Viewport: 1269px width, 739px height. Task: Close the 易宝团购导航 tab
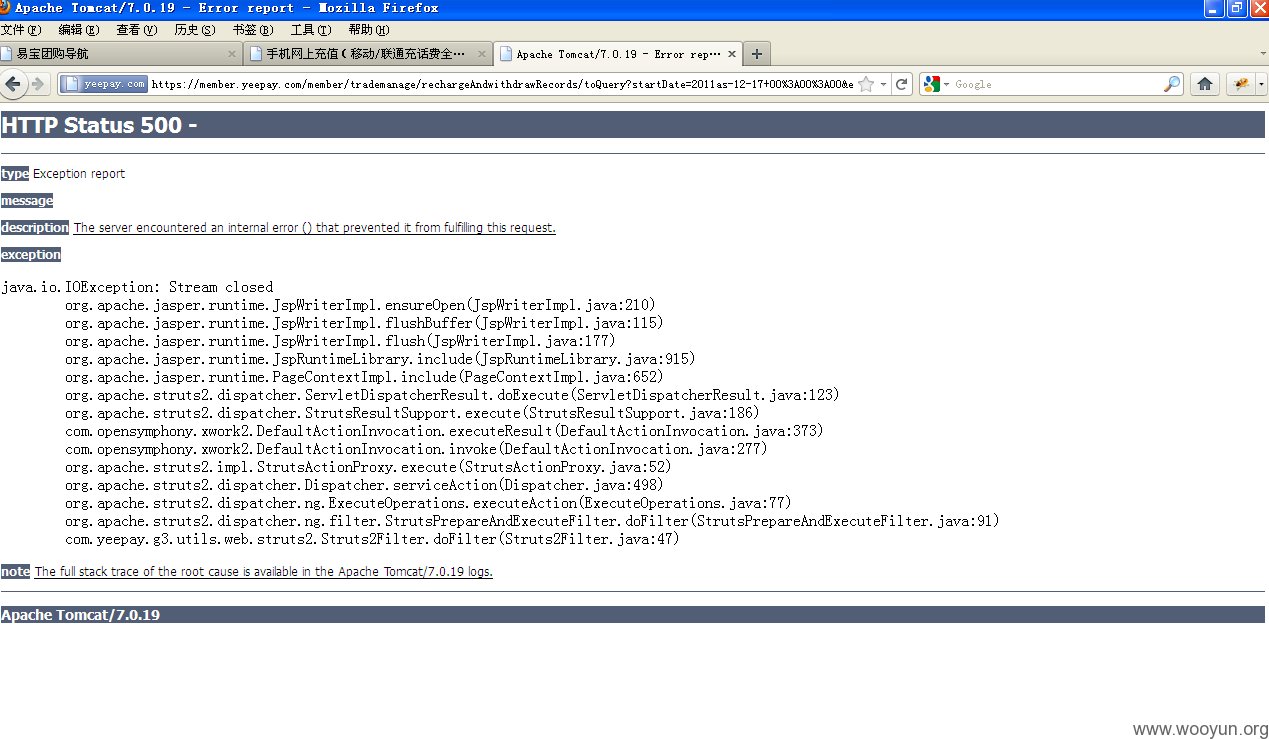click(x=232, y=54)
